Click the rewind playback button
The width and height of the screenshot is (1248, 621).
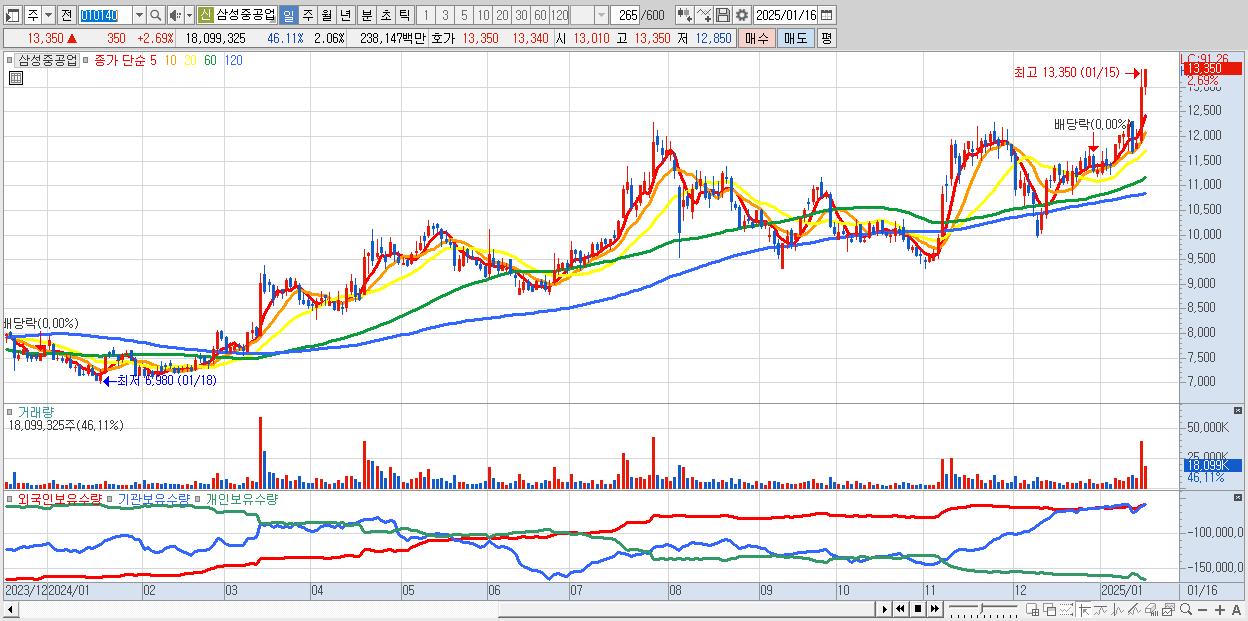coord(900,609)
